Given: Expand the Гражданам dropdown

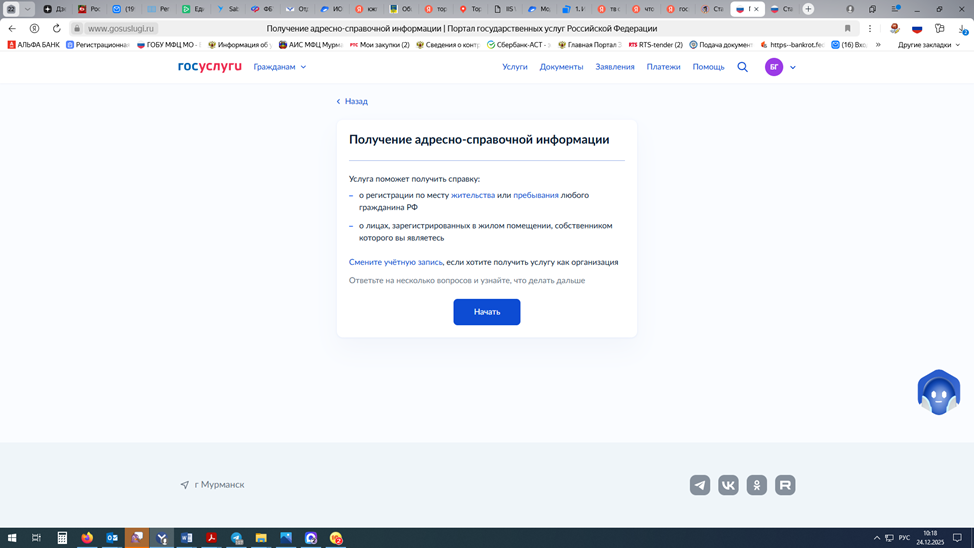Looking at the screenshot, I should point(280,67).
